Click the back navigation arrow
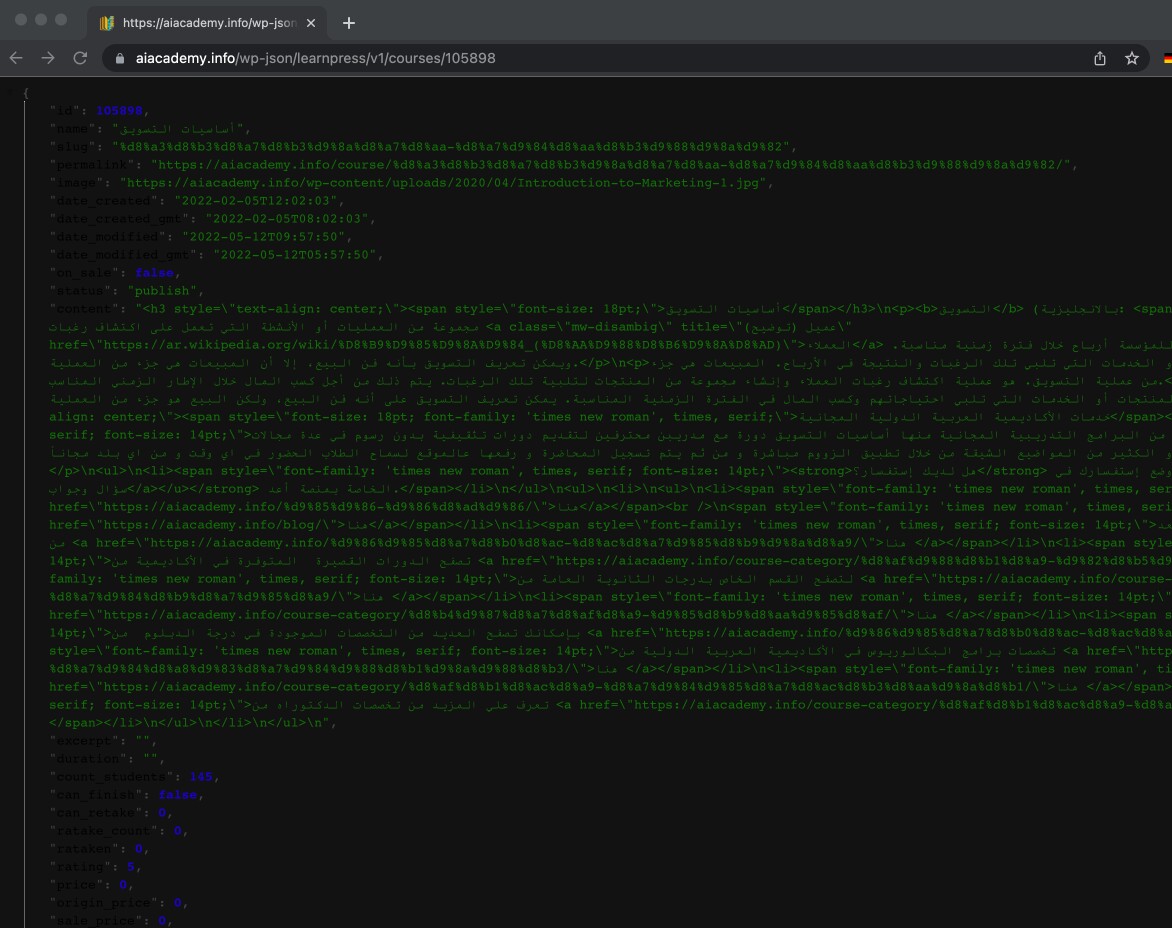 pos(17,59)
